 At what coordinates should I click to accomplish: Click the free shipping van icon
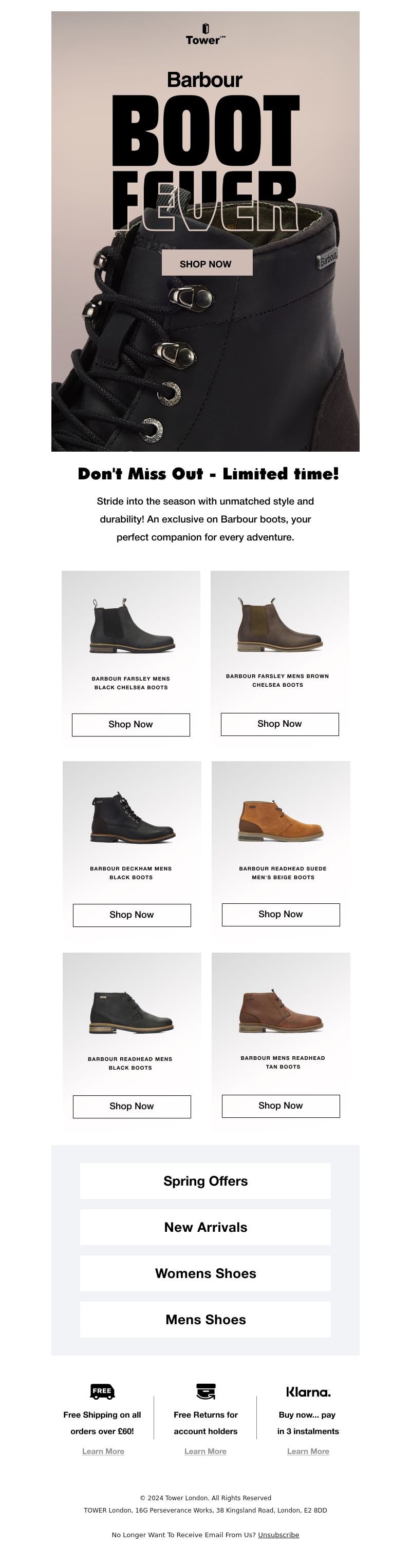tap(102, 1391)
